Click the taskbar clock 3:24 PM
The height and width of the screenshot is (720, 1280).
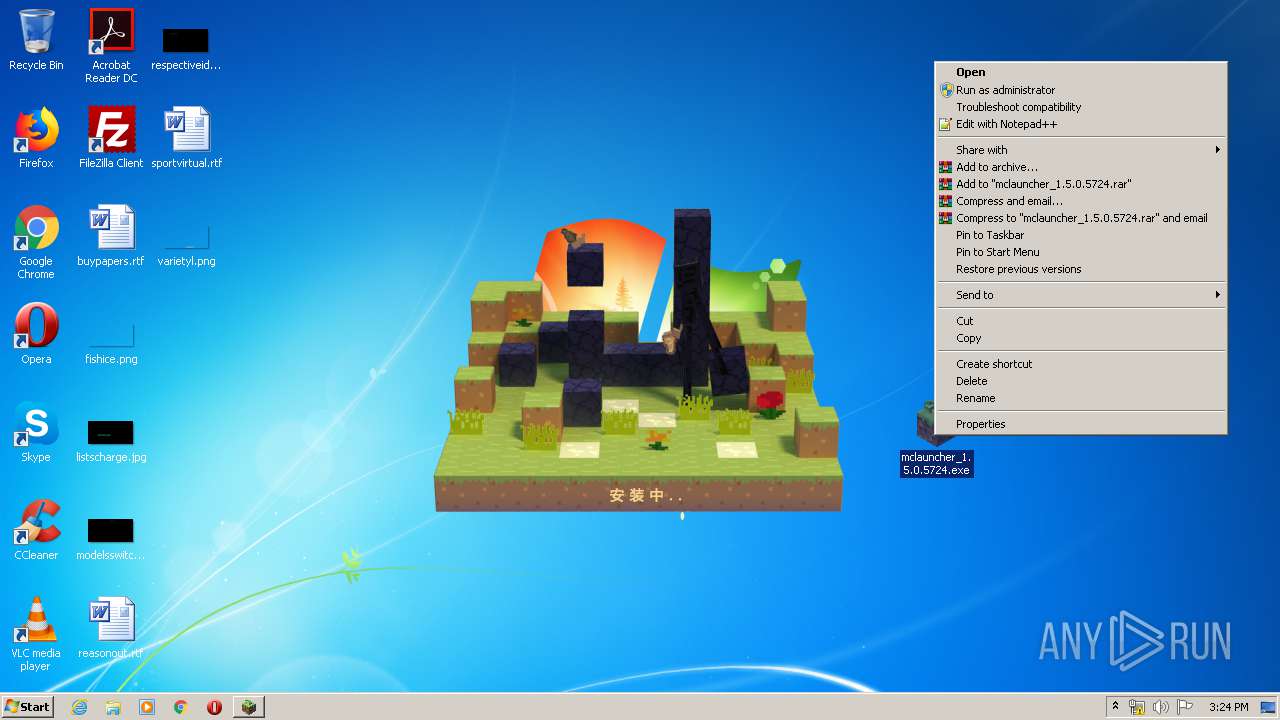(1228, 707)
